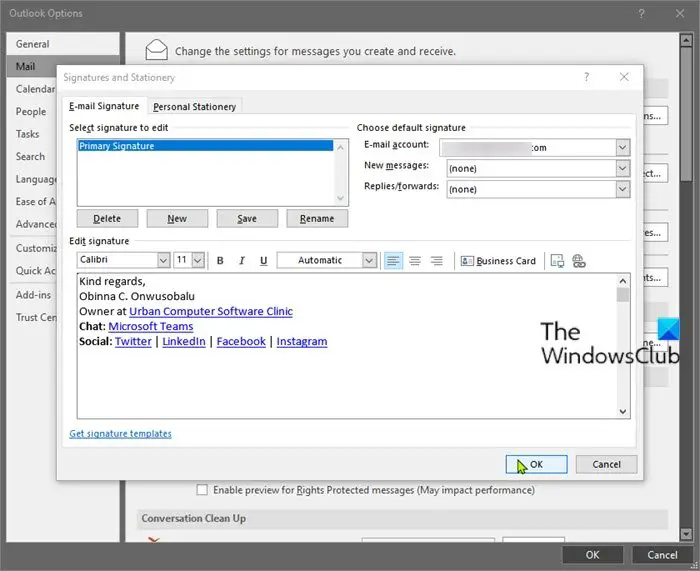Center the signature text
The image size is (700, 571).
[415, 261]
